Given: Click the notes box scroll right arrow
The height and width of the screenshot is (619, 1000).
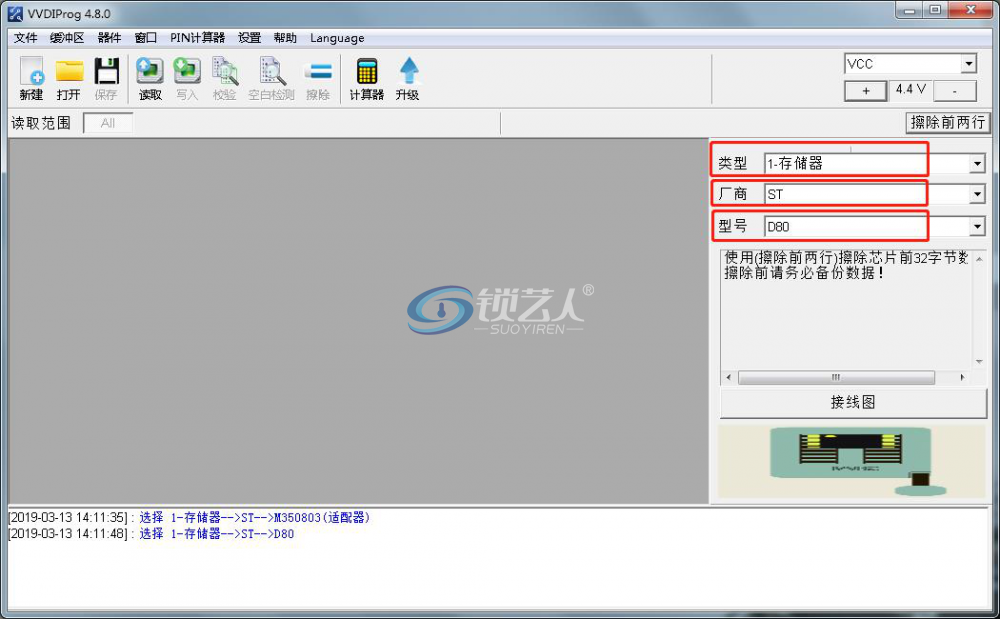Looking at the screenshot, I should point(962,377).
